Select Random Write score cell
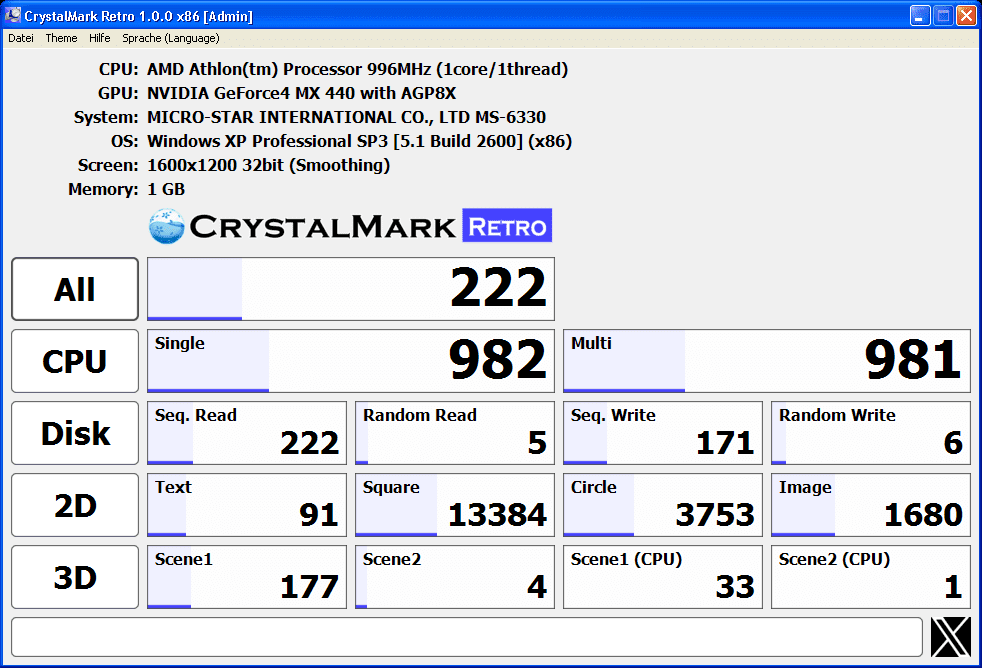 [871, 433]
